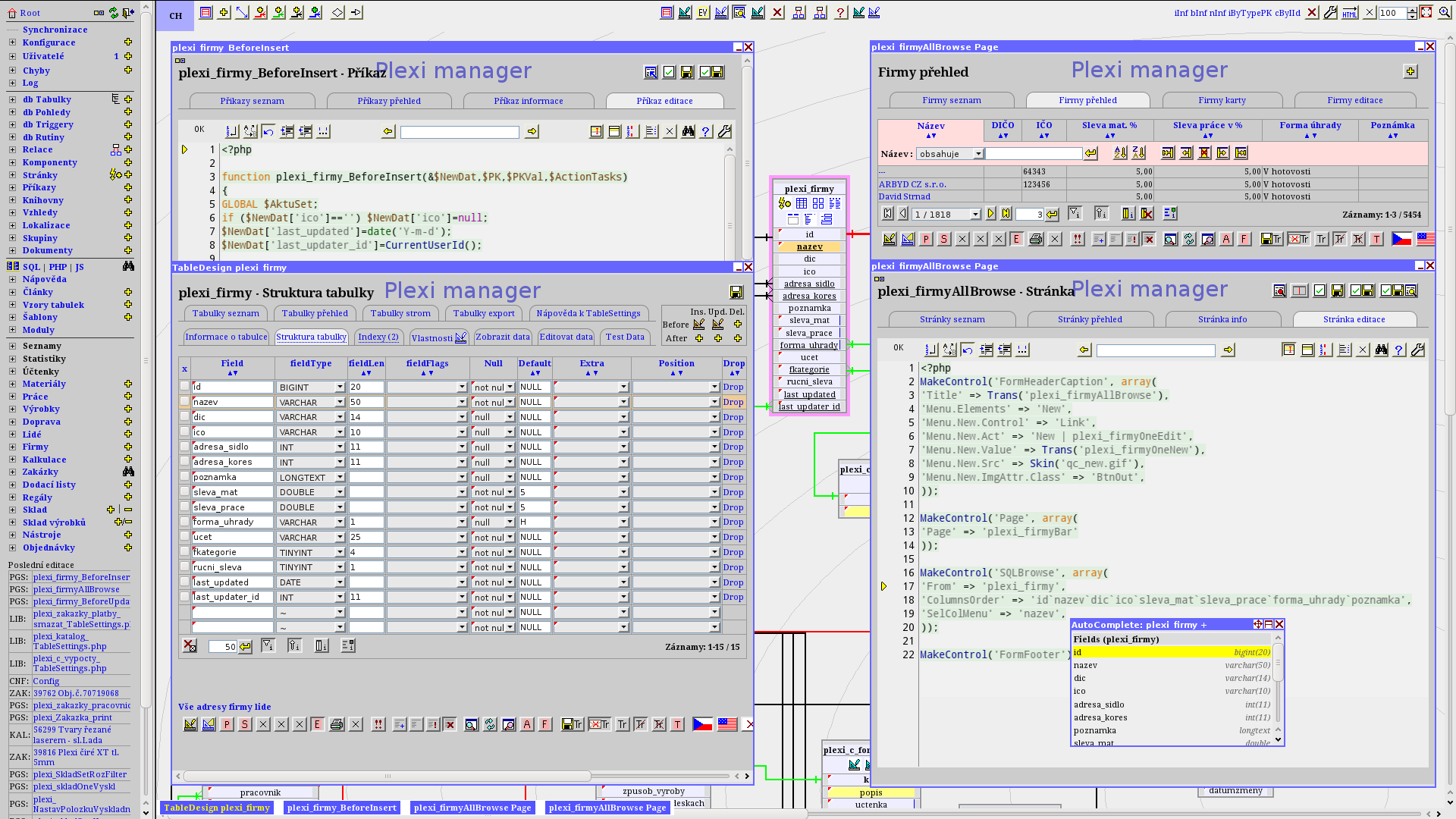
Task: Click the wrench settings icon in BeforeInsert editor
Action: (724, 131)
